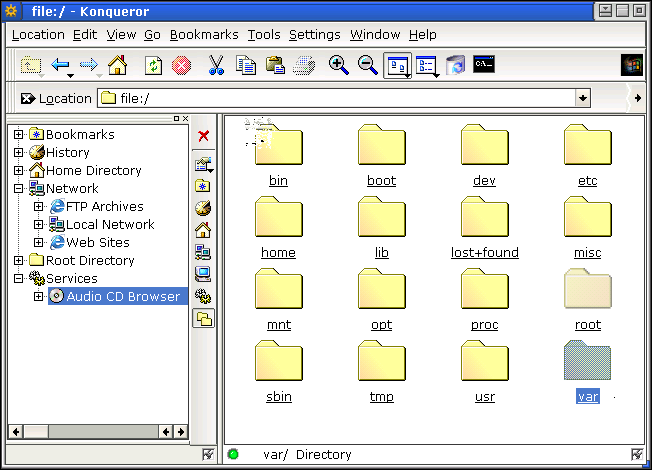Open the Home folder toolbar icon
Screen dimensions: 652x470
click(x=117, y=65)
